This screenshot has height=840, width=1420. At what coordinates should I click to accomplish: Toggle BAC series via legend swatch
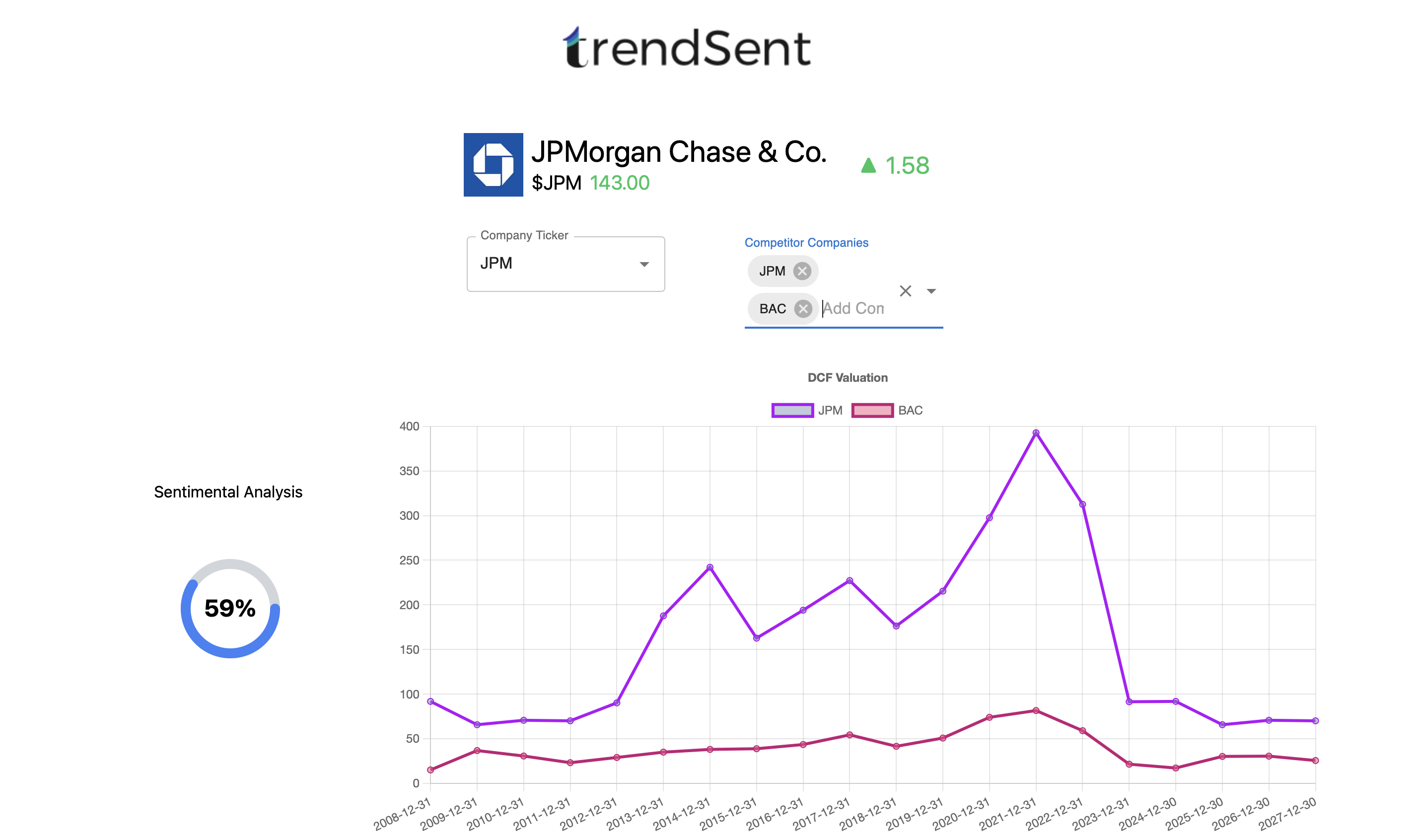872,411
